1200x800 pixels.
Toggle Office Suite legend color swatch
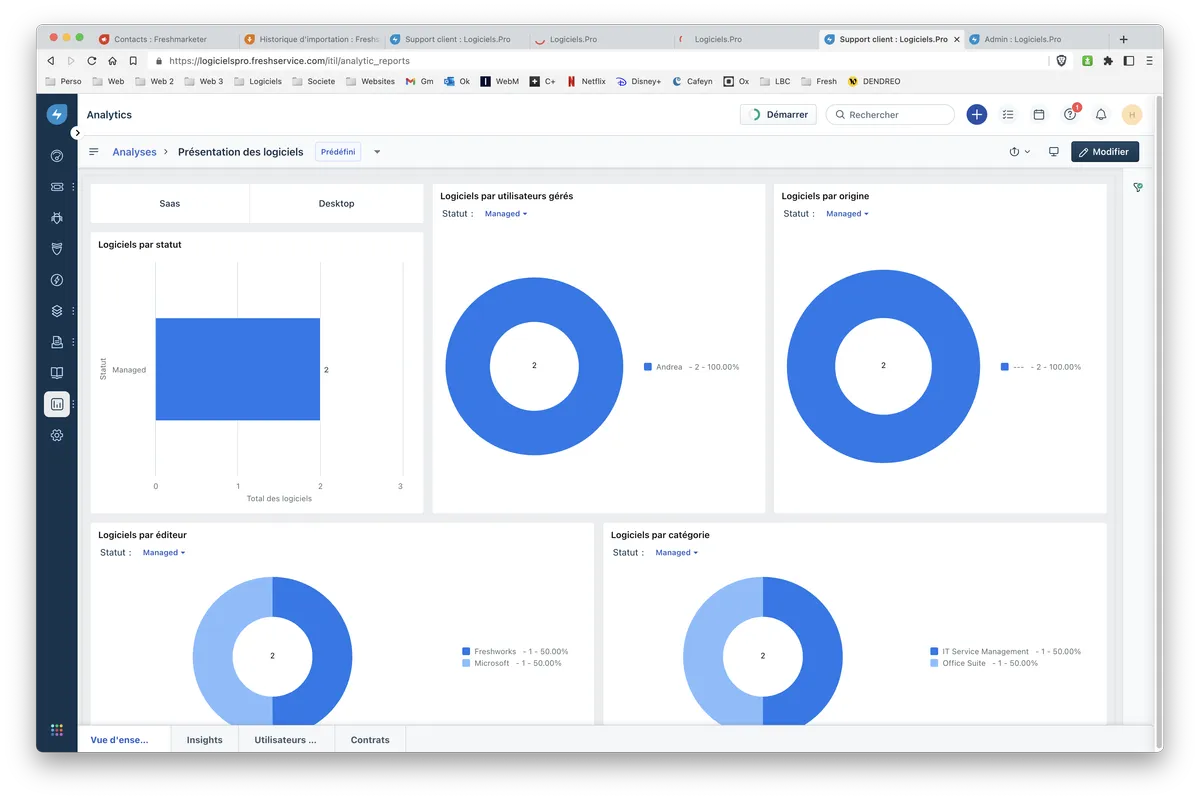point(934,663)
